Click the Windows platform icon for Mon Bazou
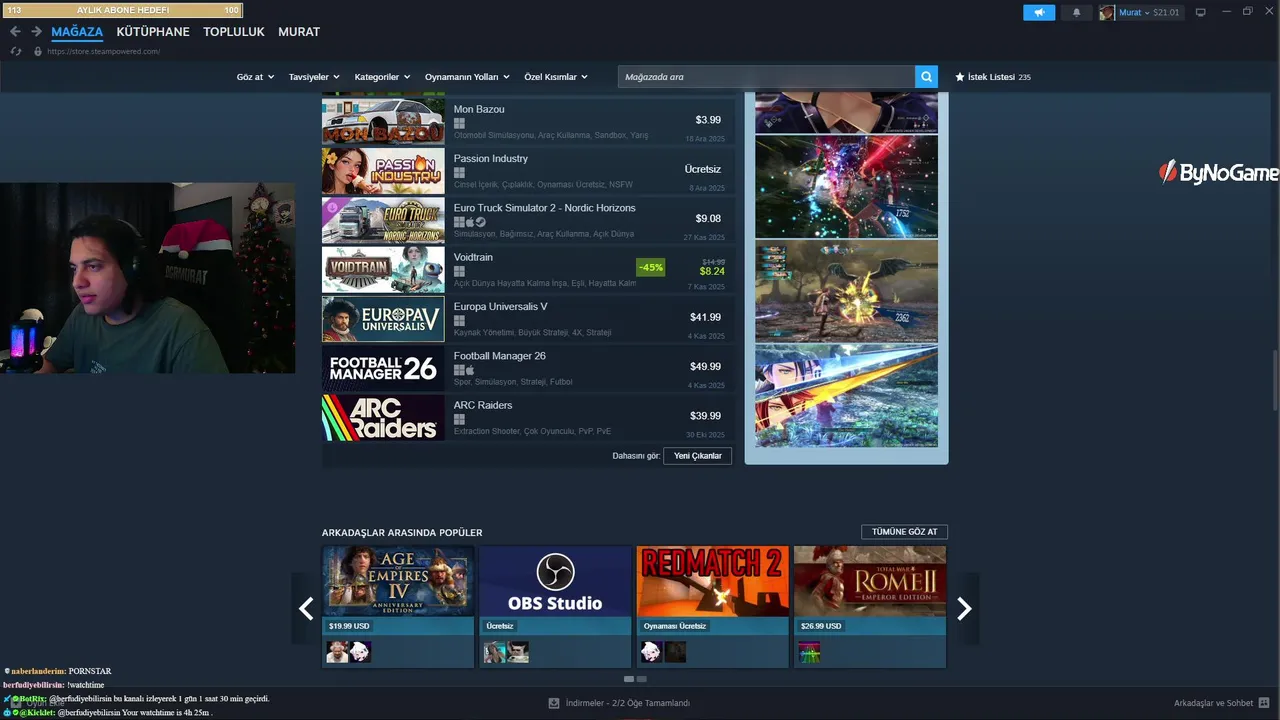 click(x=459, y=124)
